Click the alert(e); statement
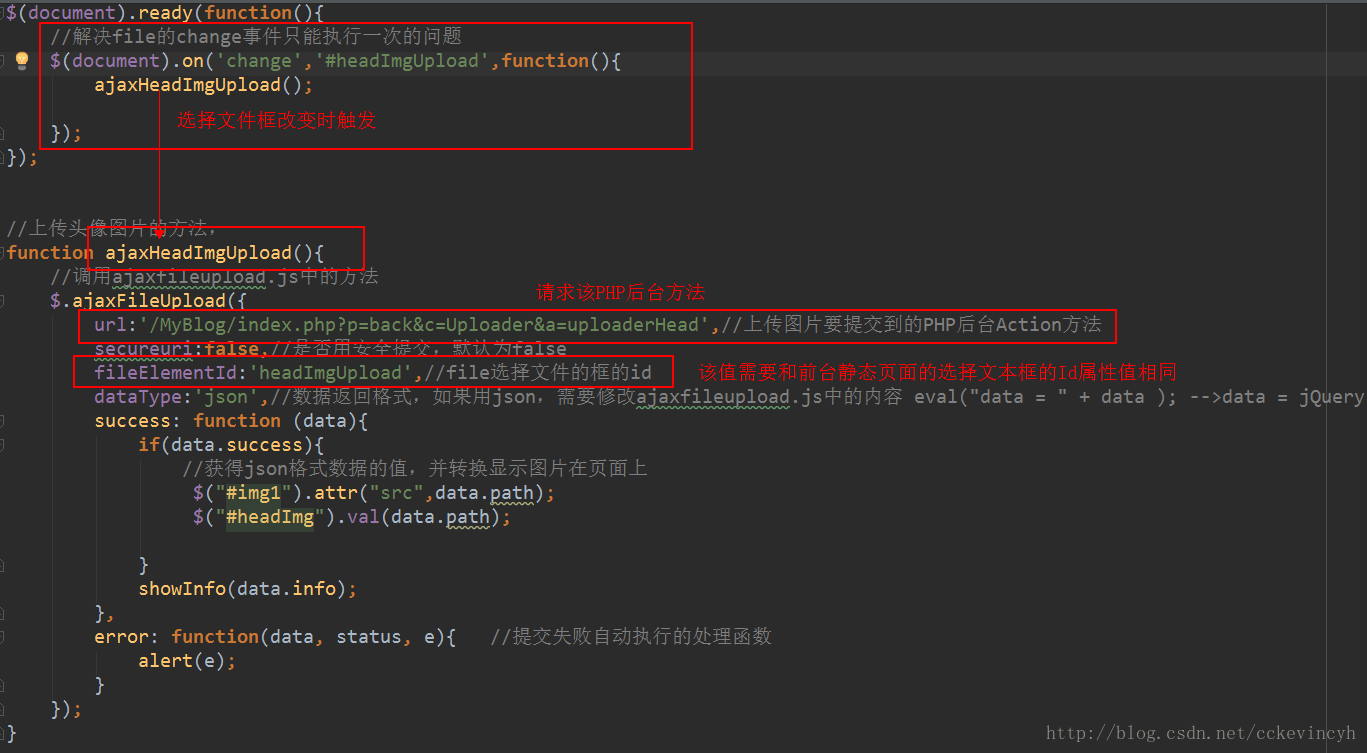Screen dimensions: 1367x753 (x=187, y=661)
